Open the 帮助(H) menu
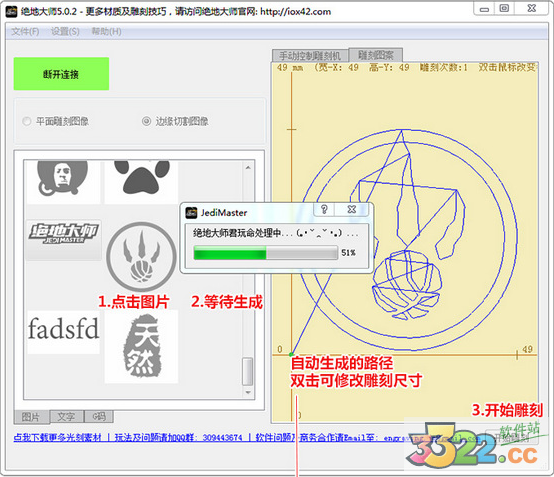Screen dimensions: 554x477 [x=106, y=31]
